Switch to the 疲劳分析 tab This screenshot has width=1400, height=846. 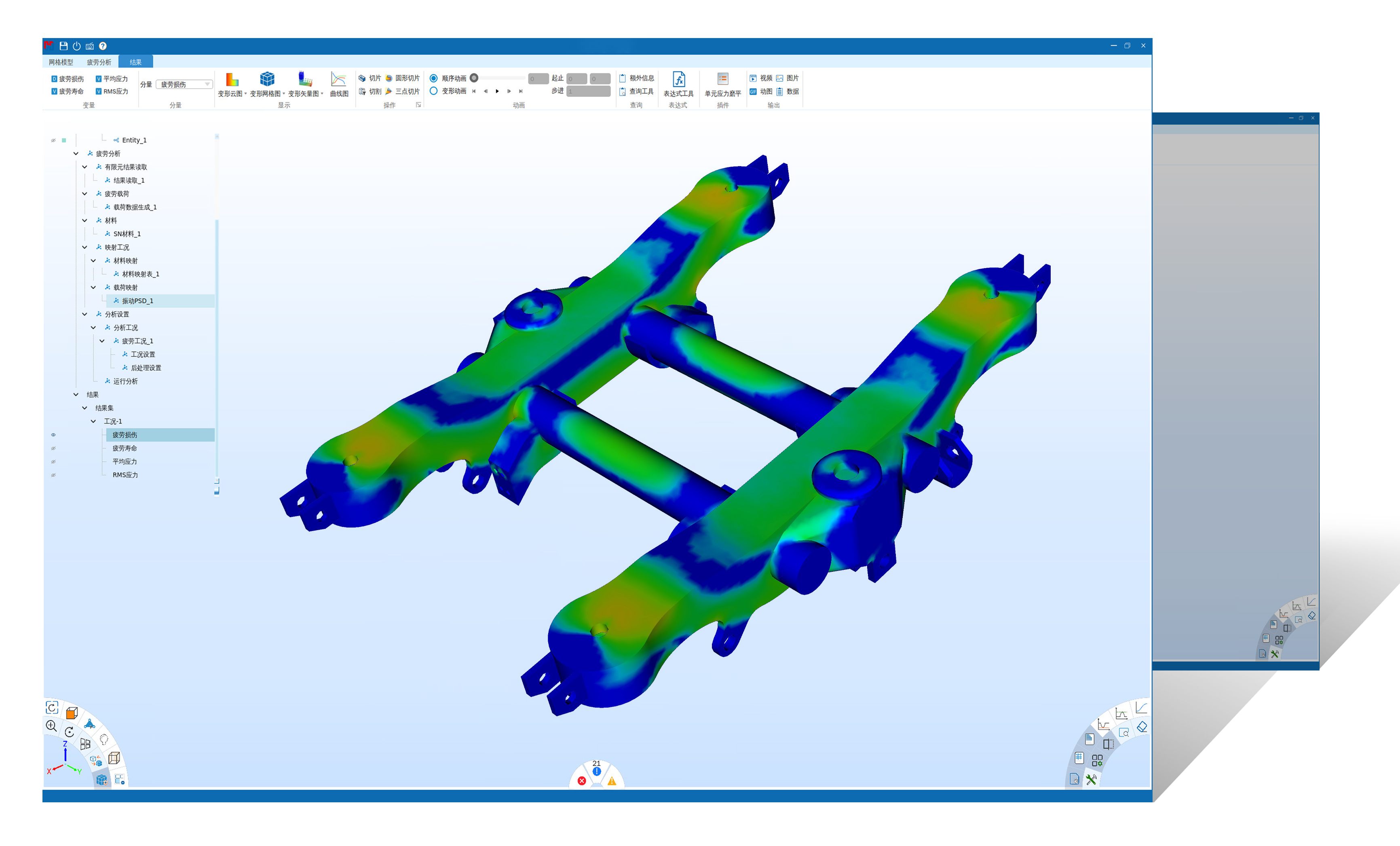tap(99, 62)
